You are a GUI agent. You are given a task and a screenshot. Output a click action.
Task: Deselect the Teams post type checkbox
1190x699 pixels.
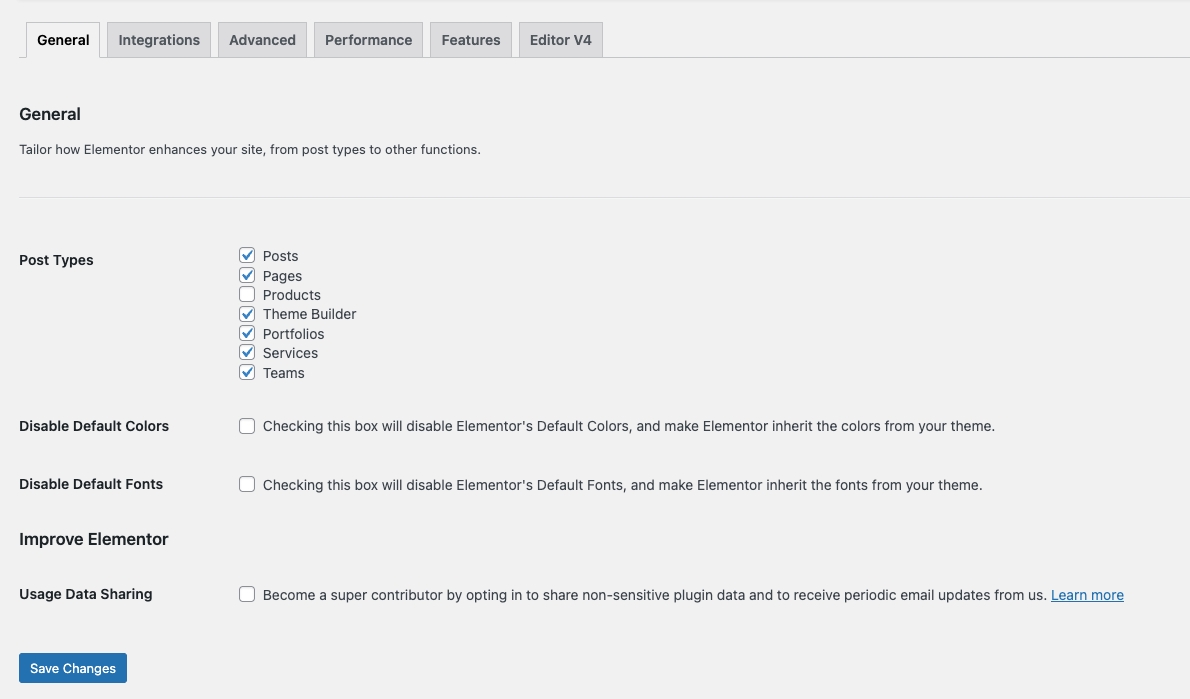click(247, 372)
